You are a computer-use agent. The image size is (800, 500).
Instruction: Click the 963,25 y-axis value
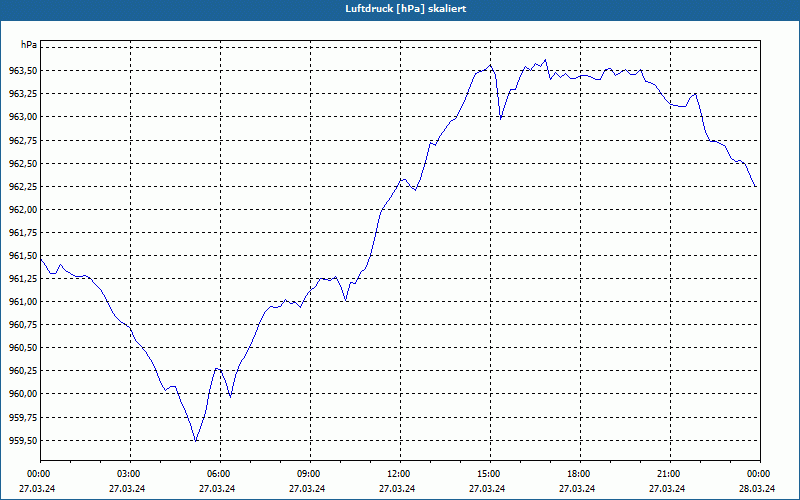[x=23, y=94]
